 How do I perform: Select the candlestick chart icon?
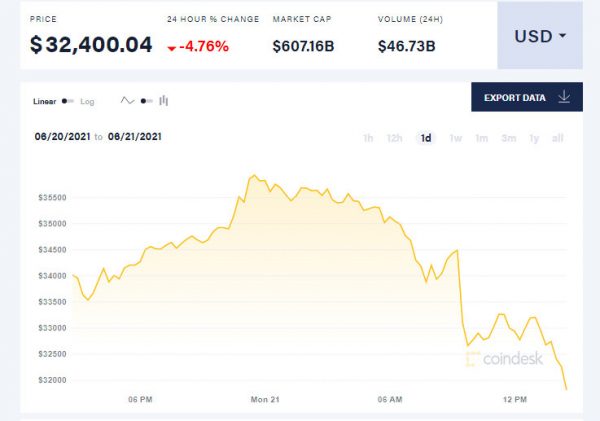(164, 100)
